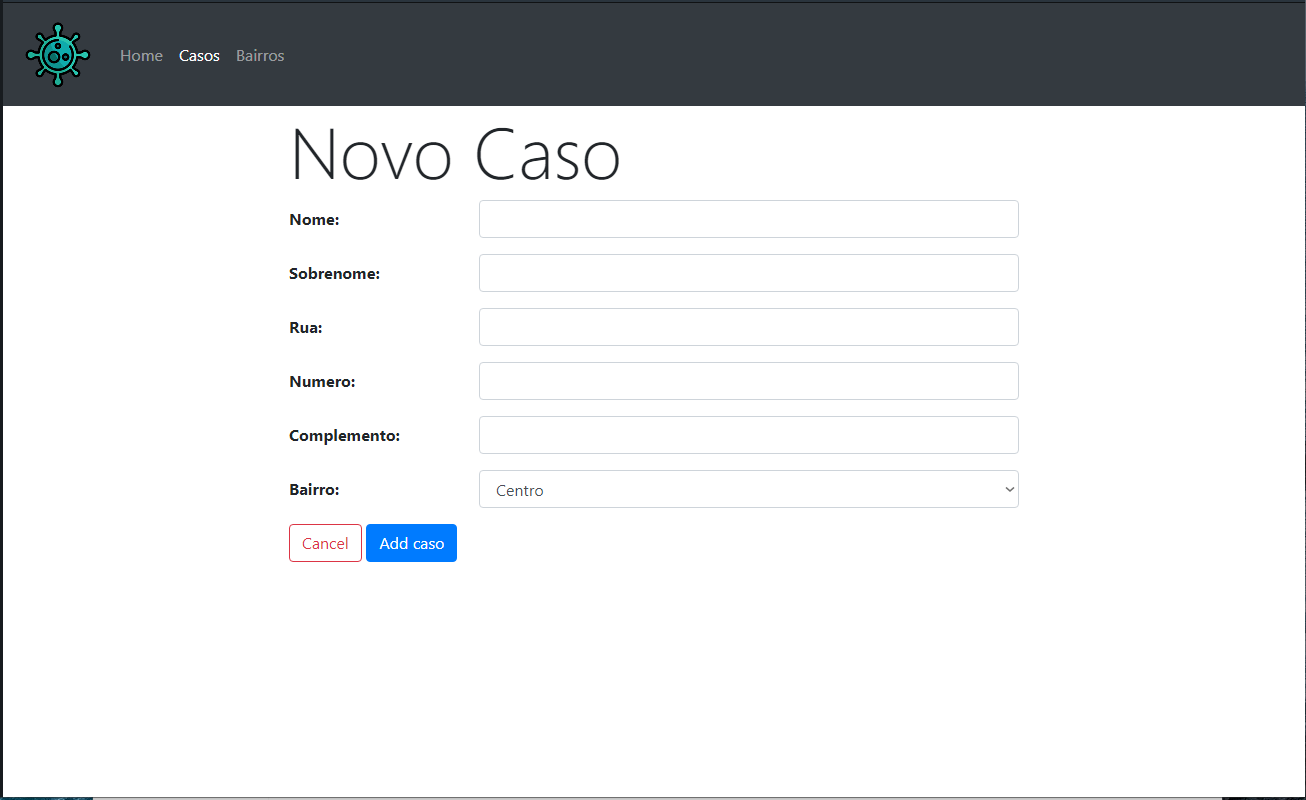Go to the Home nav link
Screen dimensions: 1306x800
point(141,56)
